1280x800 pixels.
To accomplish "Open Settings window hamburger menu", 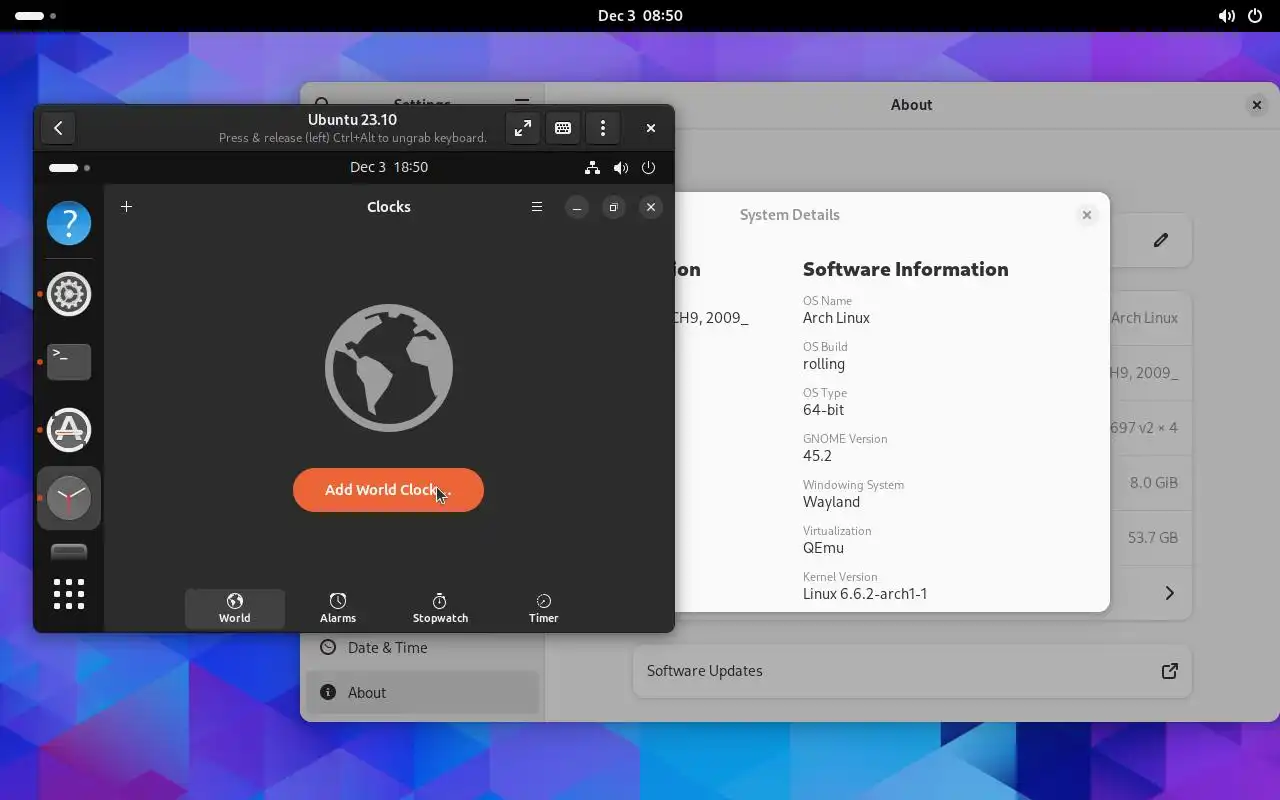I will [522, 102].
